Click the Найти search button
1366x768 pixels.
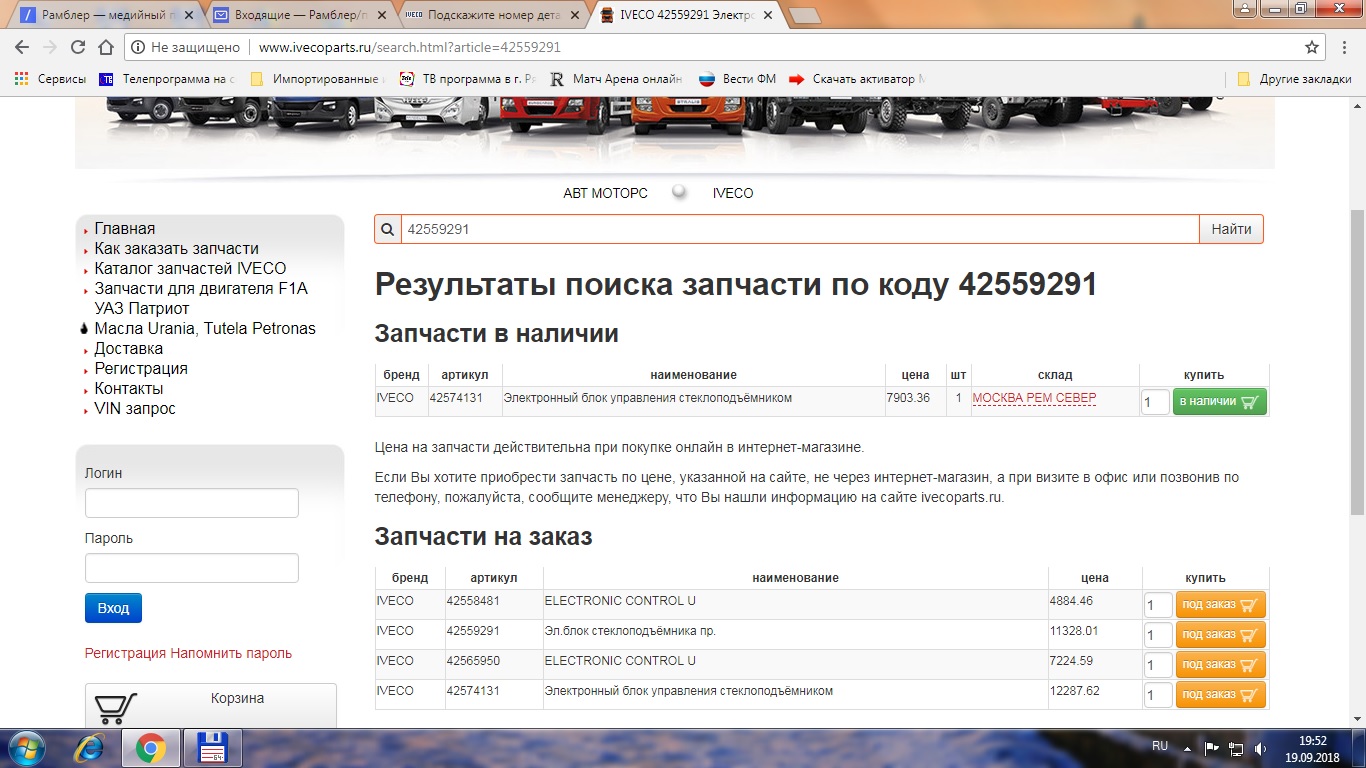click(x=1231, y=229)
